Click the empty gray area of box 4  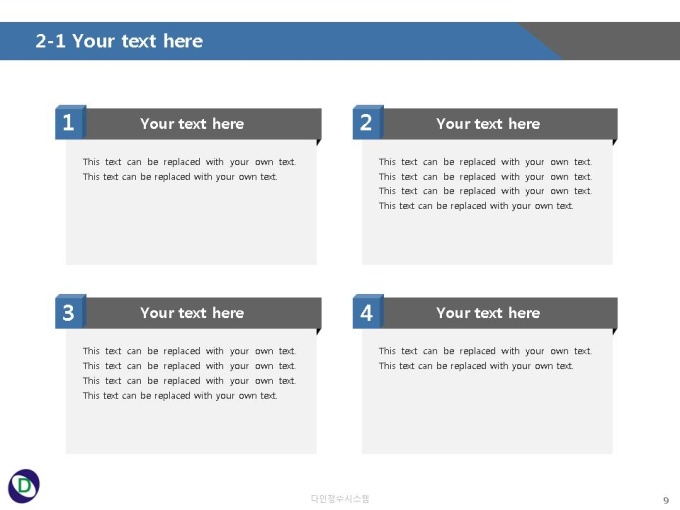tap(487, 412)
